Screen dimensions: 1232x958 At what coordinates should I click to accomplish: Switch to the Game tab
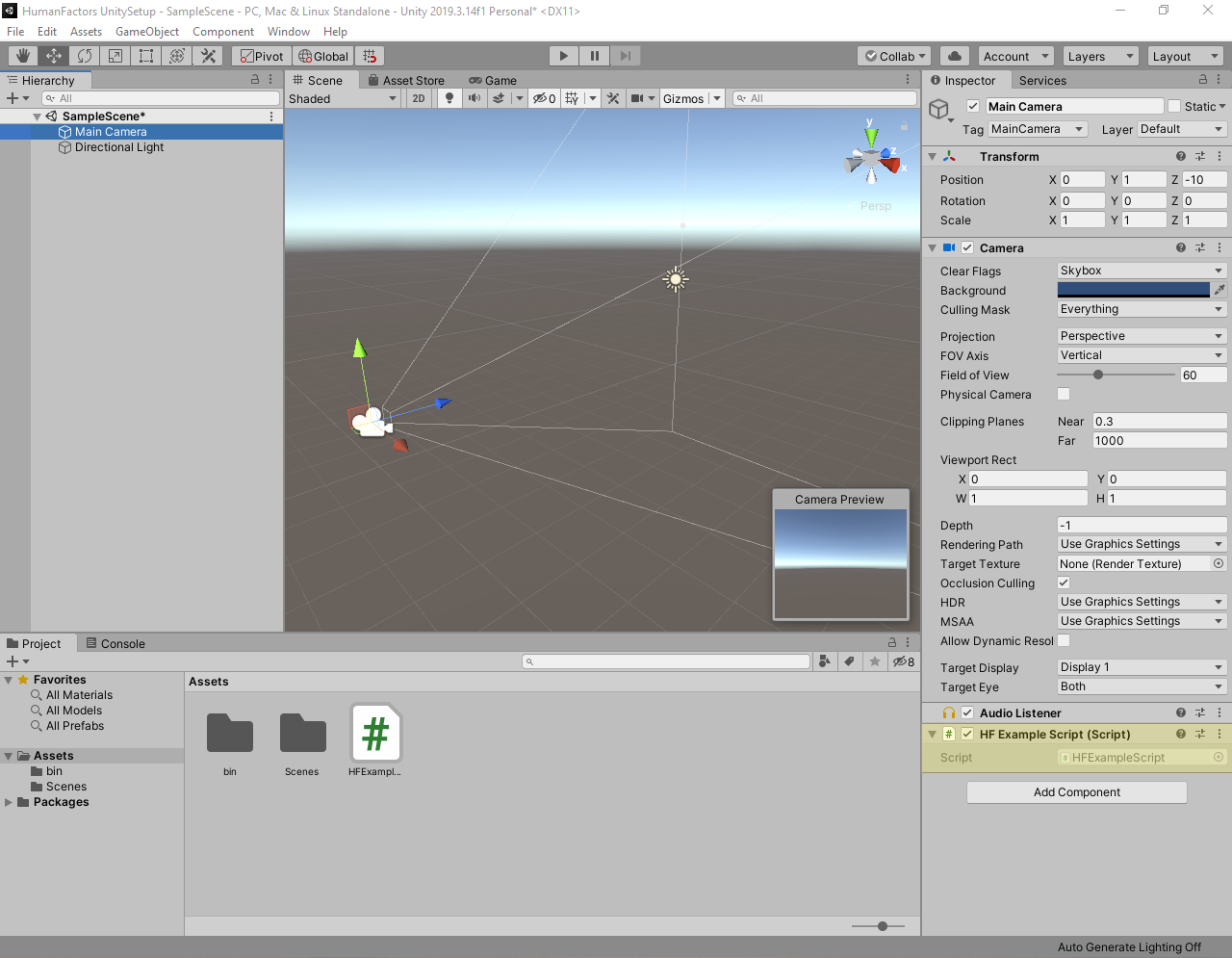[x=493, y=81]
